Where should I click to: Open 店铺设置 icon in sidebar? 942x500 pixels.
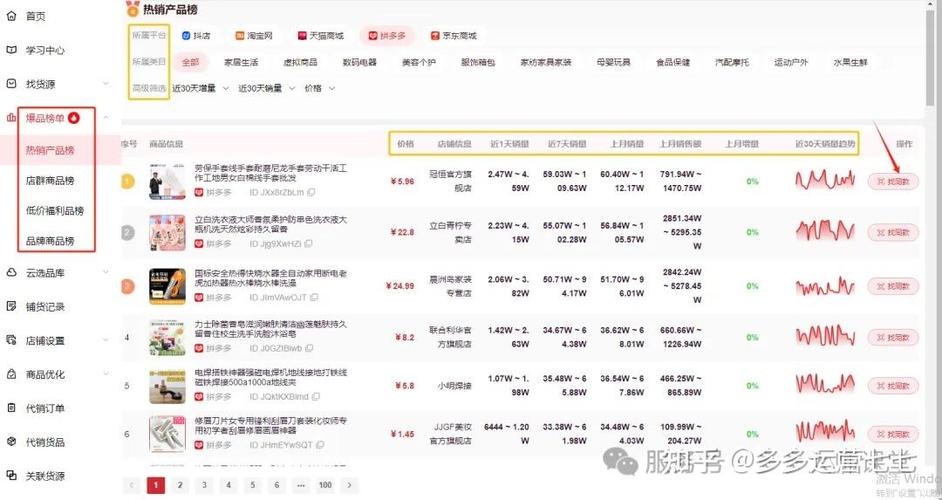point(11,340)
